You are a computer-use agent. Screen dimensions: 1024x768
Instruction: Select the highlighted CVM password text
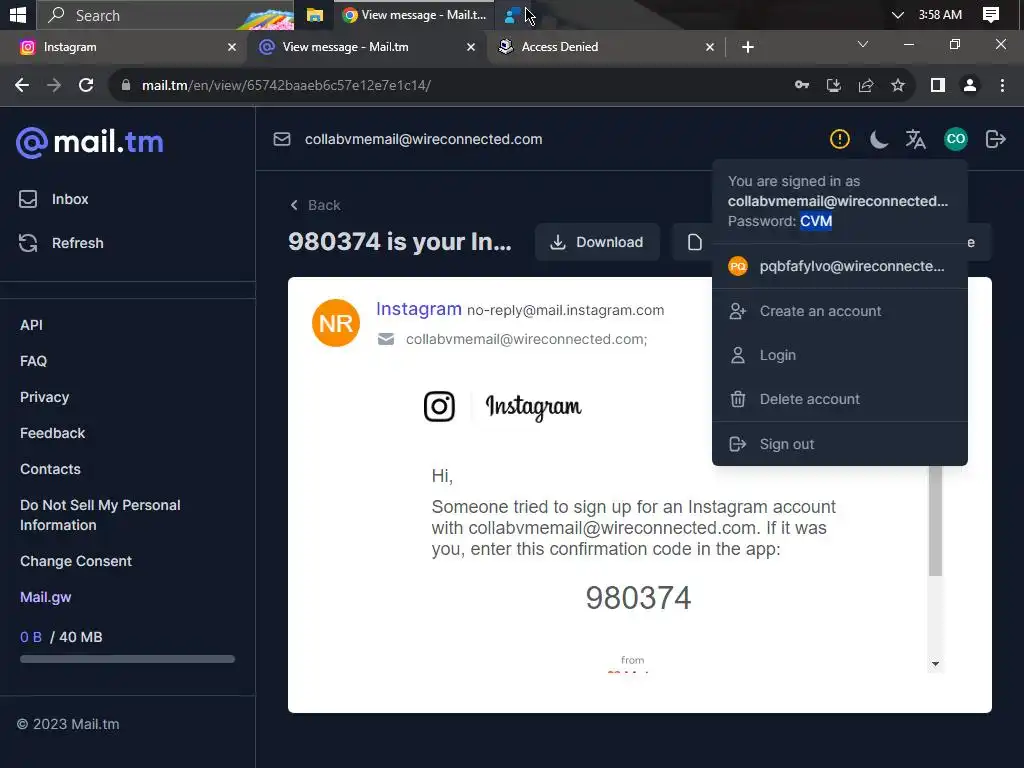point(816,221)
